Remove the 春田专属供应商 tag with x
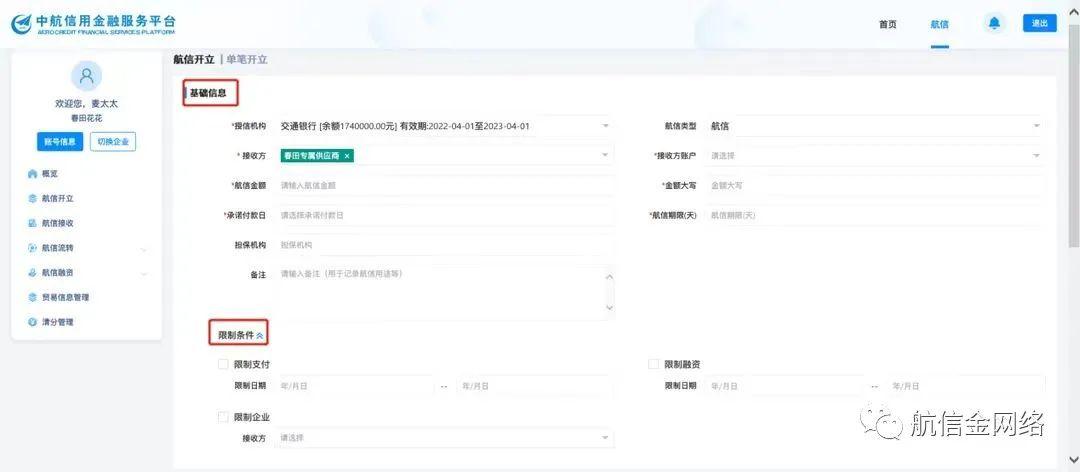Viewport: 1080px width, 472px height. tap(347, 156)
